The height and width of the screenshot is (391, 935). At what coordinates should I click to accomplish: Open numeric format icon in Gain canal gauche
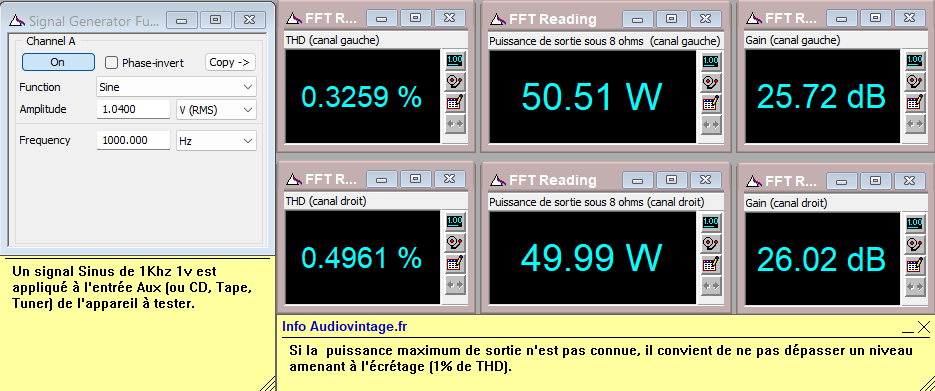[915, 60]
